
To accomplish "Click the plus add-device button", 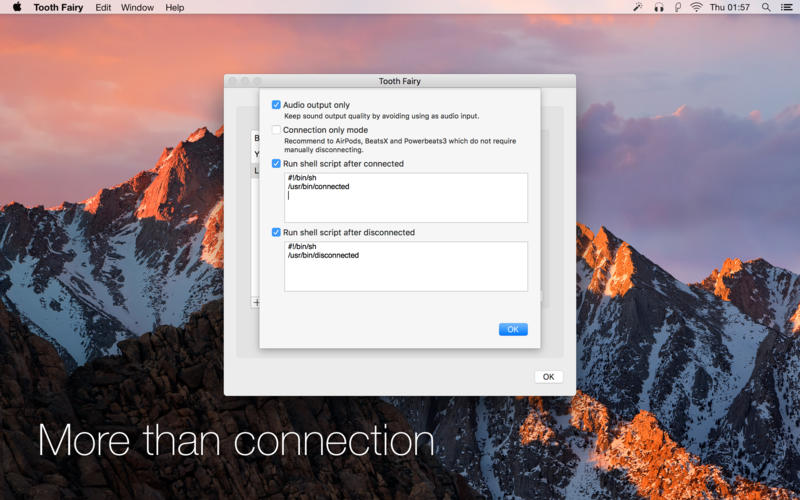I will (256, 302).
